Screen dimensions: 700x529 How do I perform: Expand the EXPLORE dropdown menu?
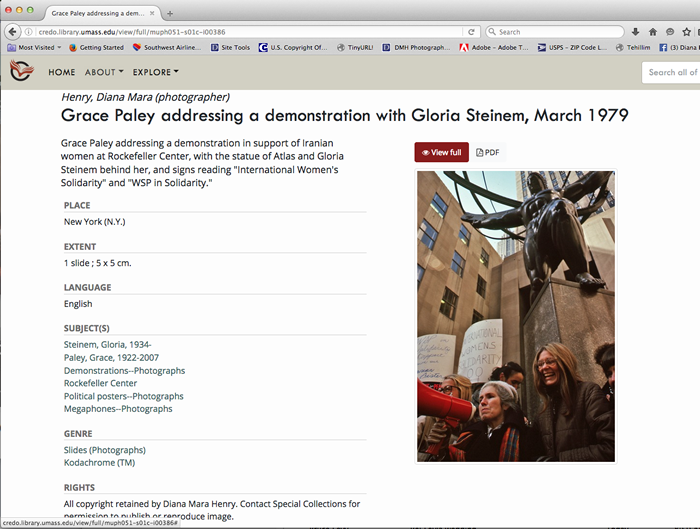pos(155,72)
